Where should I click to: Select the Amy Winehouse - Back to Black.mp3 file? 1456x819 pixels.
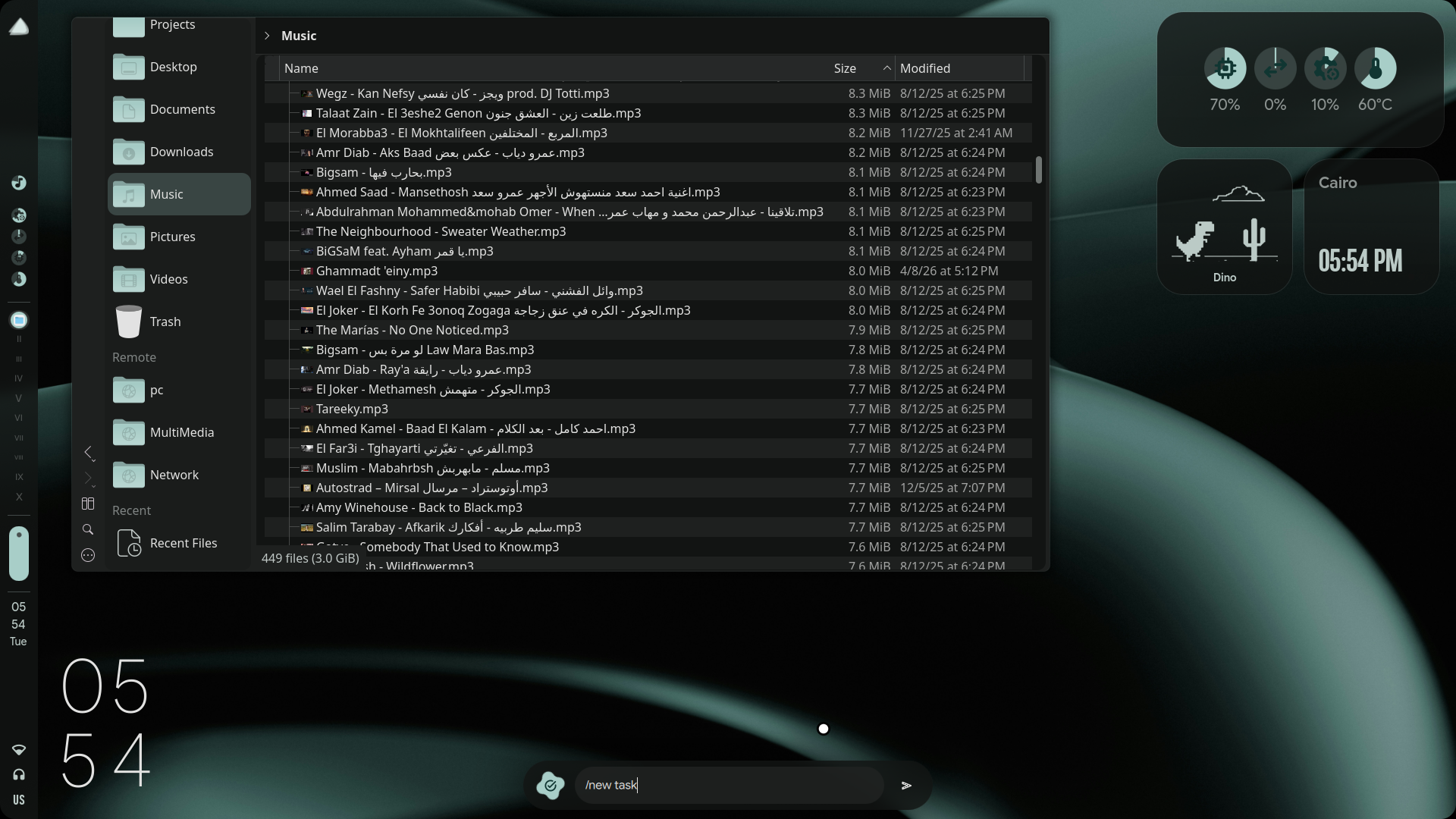coord(419,507)
